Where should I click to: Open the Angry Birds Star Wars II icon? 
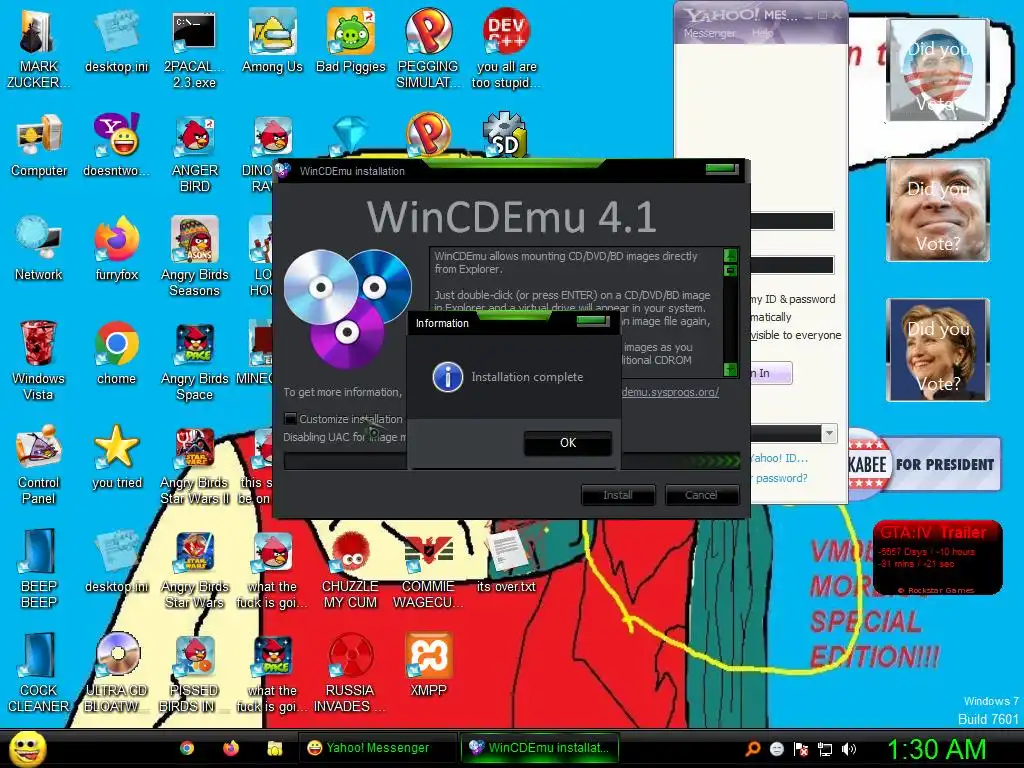pyautogui.click(x=194, y=464)
